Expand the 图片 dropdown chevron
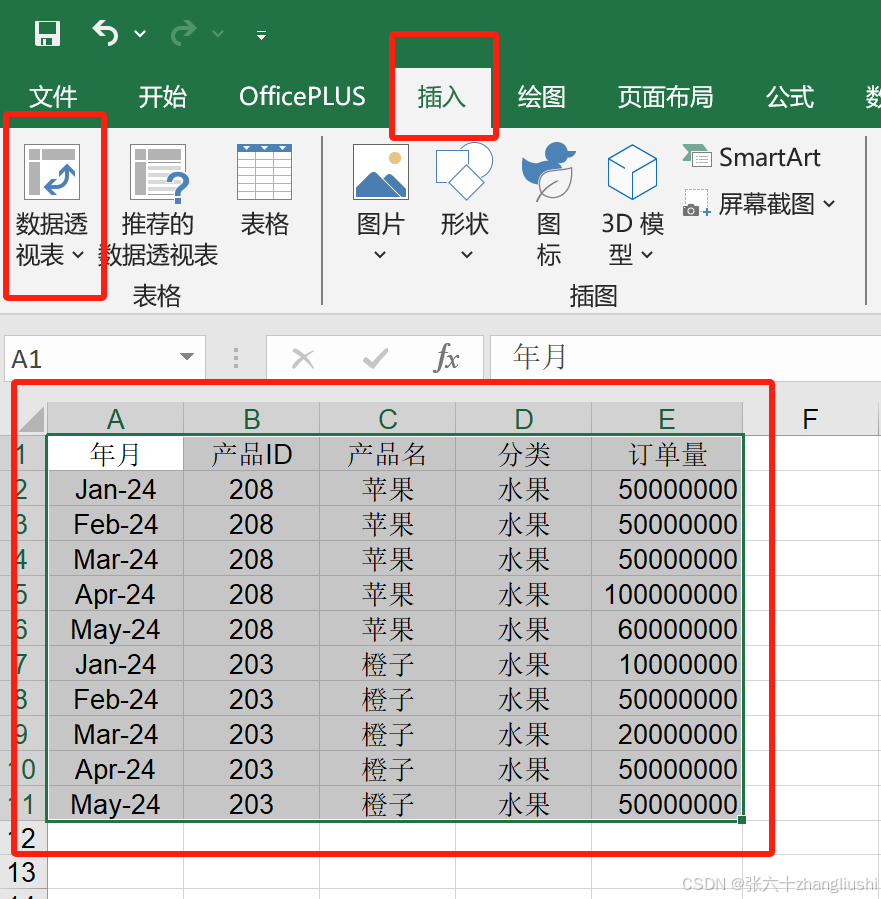 coord(380,255)
